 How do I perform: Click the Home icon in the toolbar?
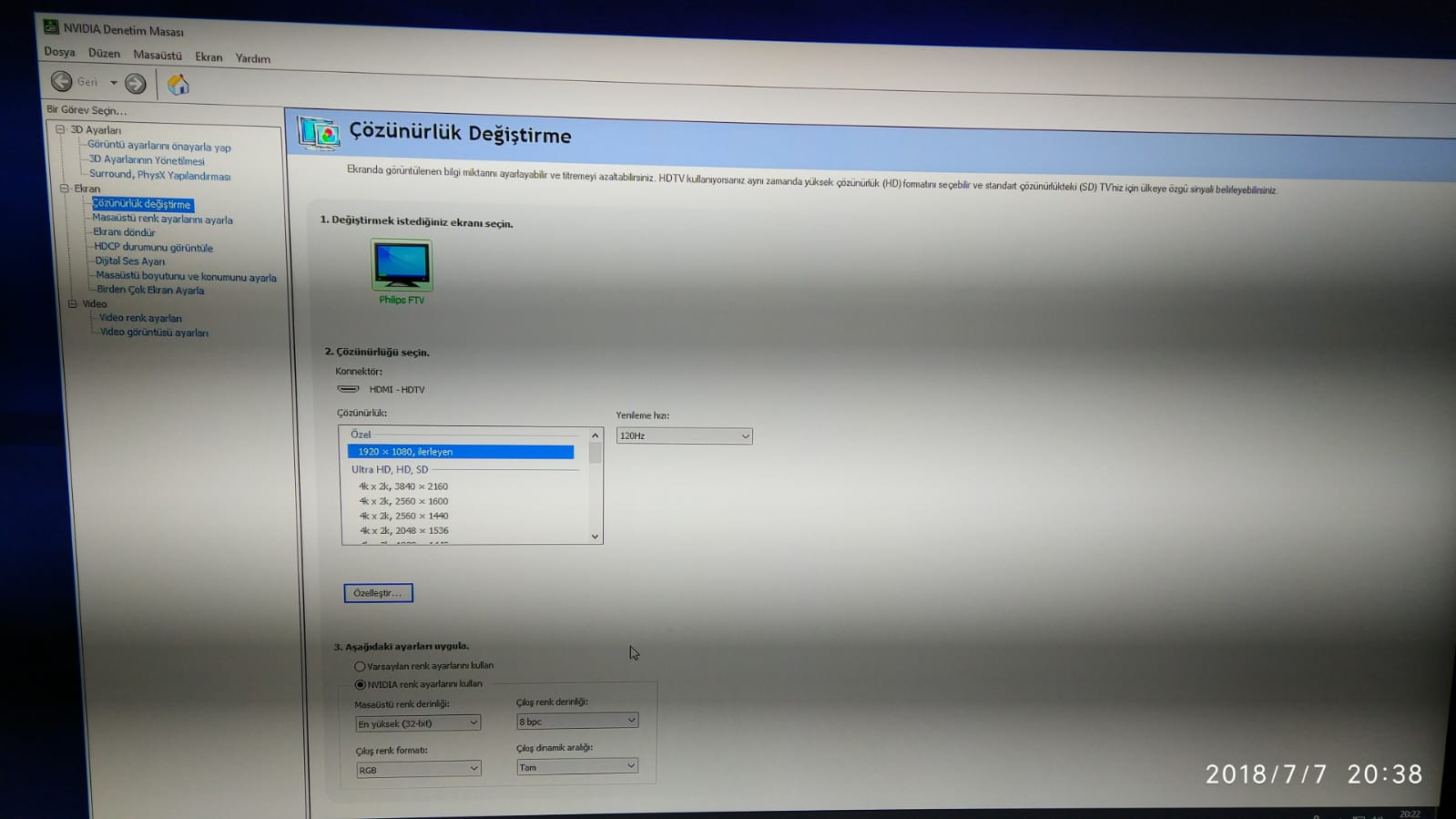pos(178,85)
